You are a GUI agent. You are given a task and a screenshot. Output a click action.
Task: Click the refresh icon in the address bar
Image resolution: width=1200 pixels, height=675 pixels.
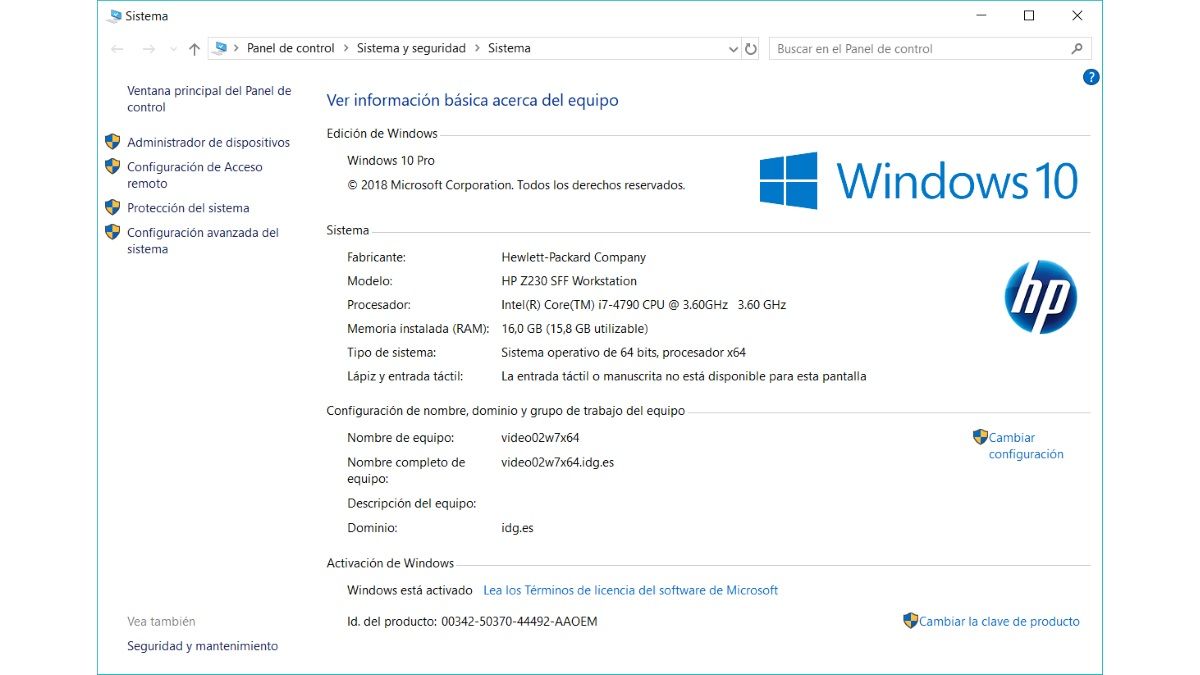coord(751,48)
